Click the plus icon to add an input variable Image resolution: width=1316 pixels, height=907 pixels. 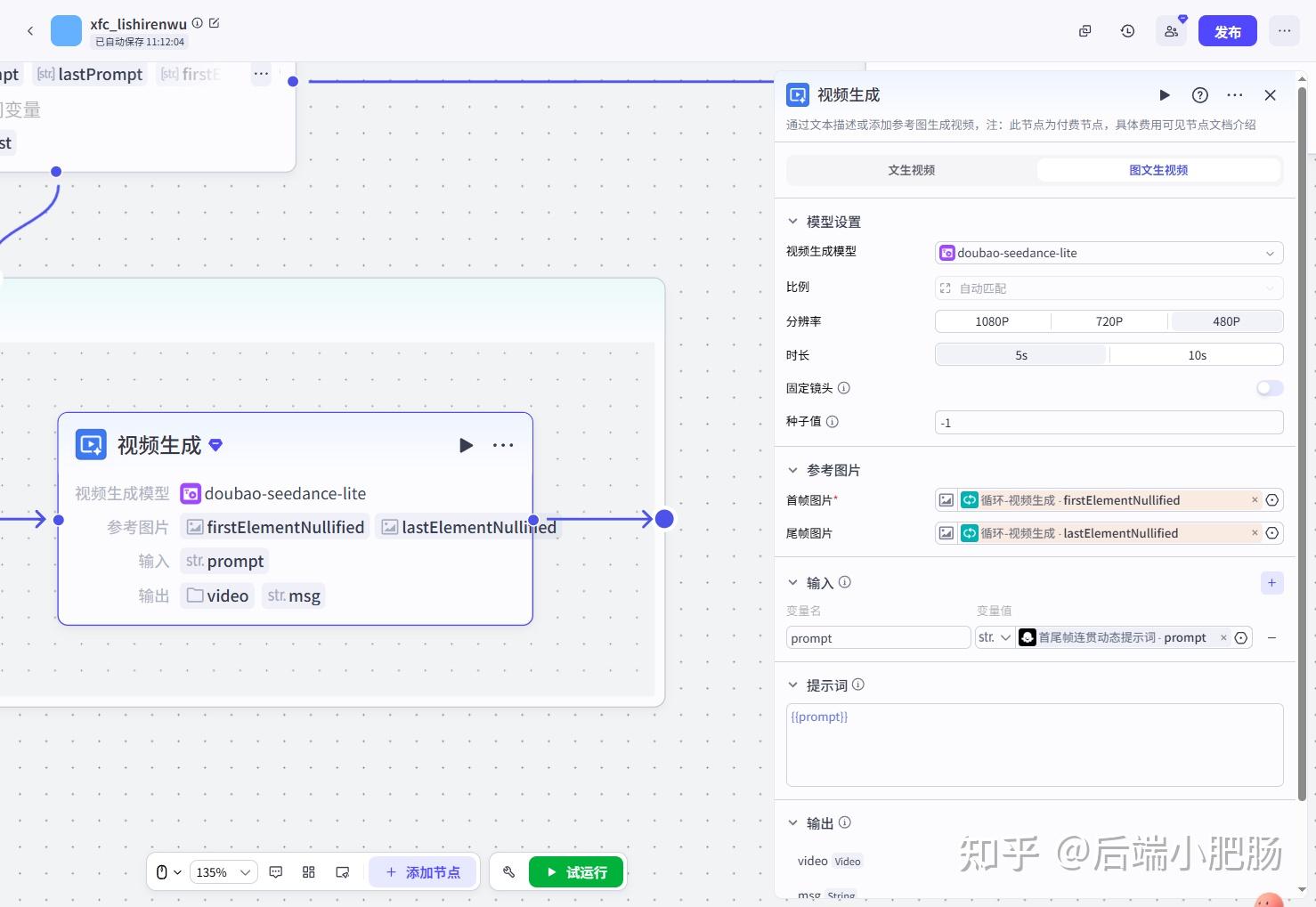point(1271,583)
